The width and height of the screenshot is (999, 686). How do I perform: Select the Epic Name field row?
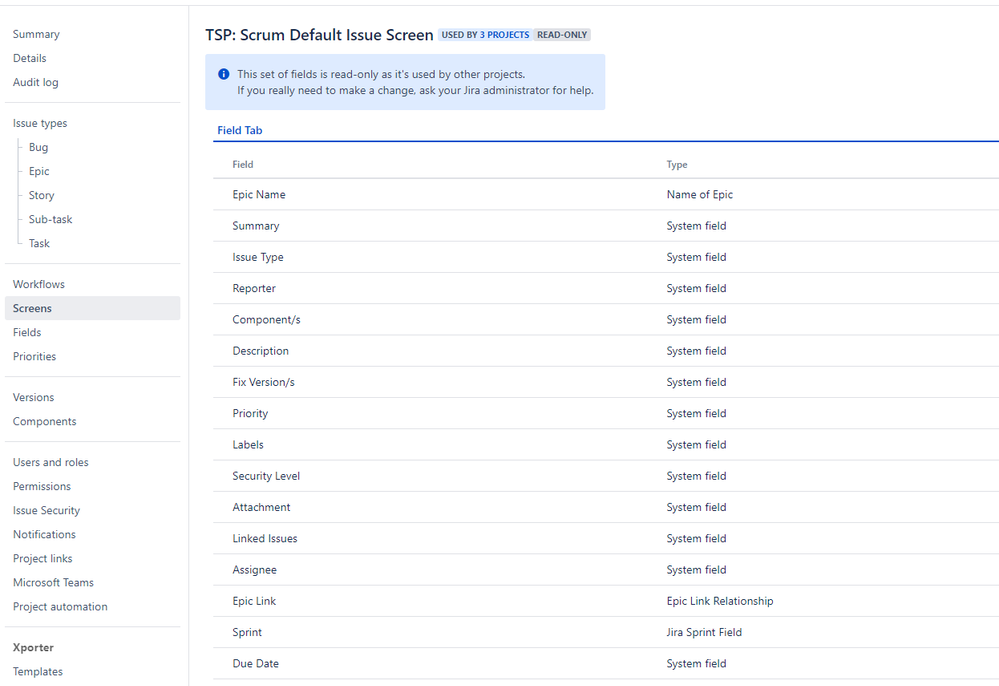pos(606,195)
